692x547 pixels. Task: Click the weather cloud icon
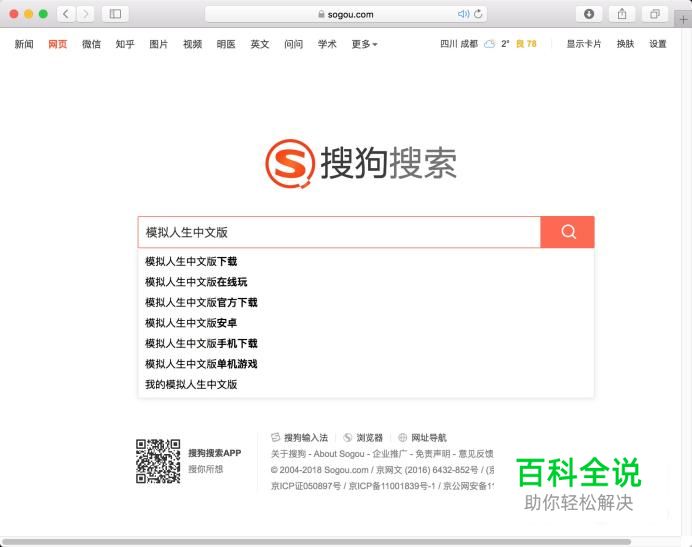[x=489, y=44]
